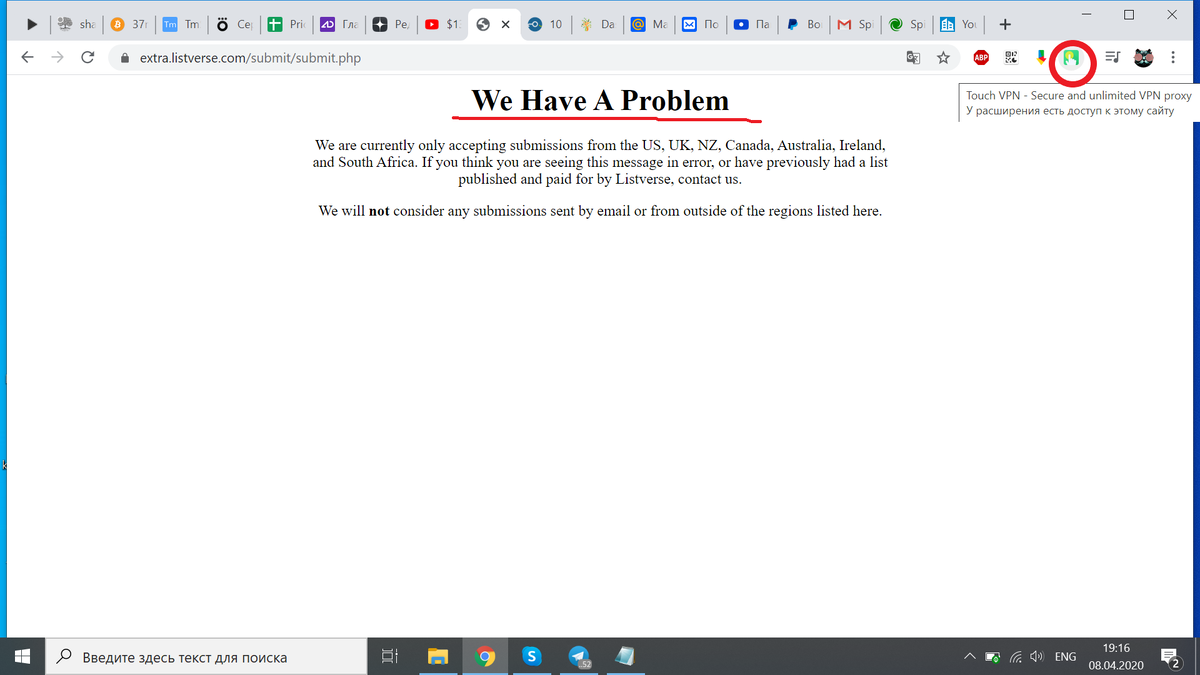Switch to the Cyrillic 'Ce' tab
1200x675 pixels.
[233, 24]
